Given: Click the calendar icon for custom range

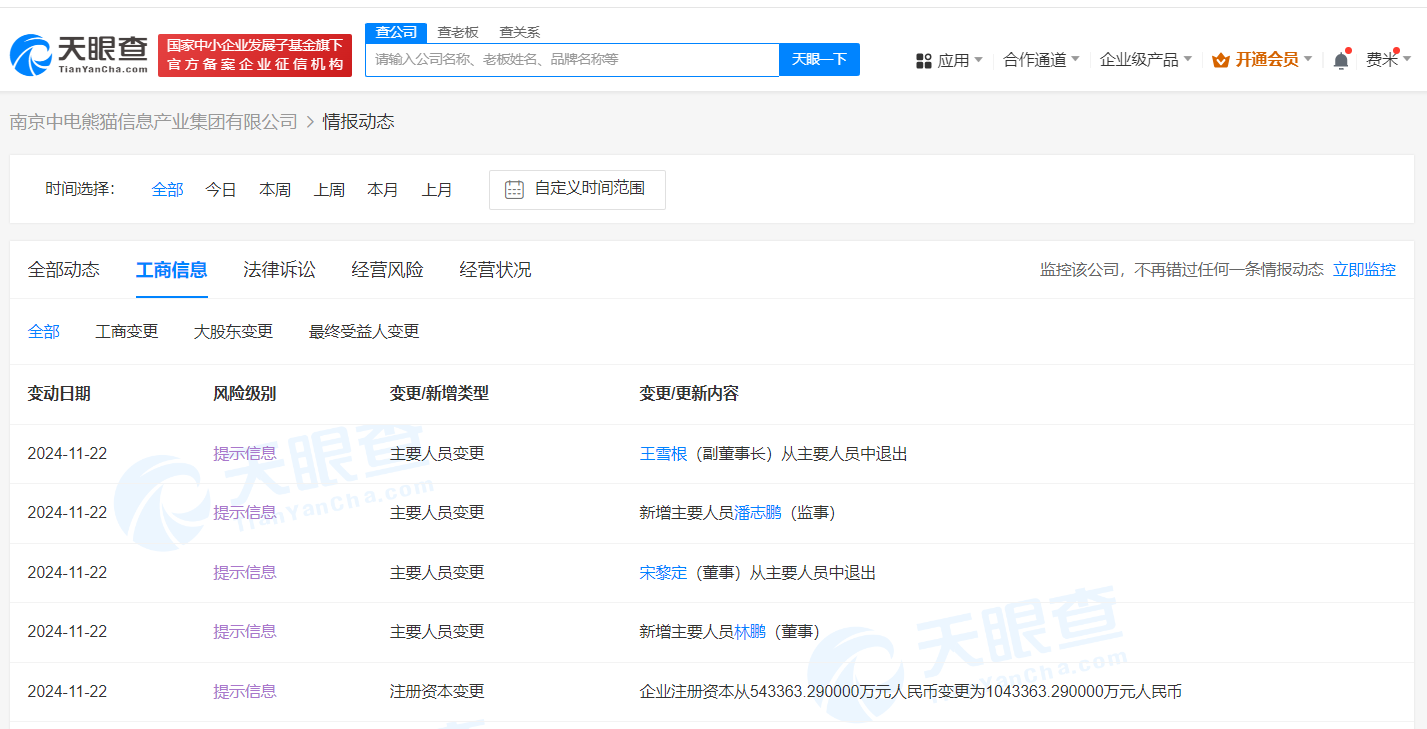Looking at the screenshot, I should (x=514, y=189).
